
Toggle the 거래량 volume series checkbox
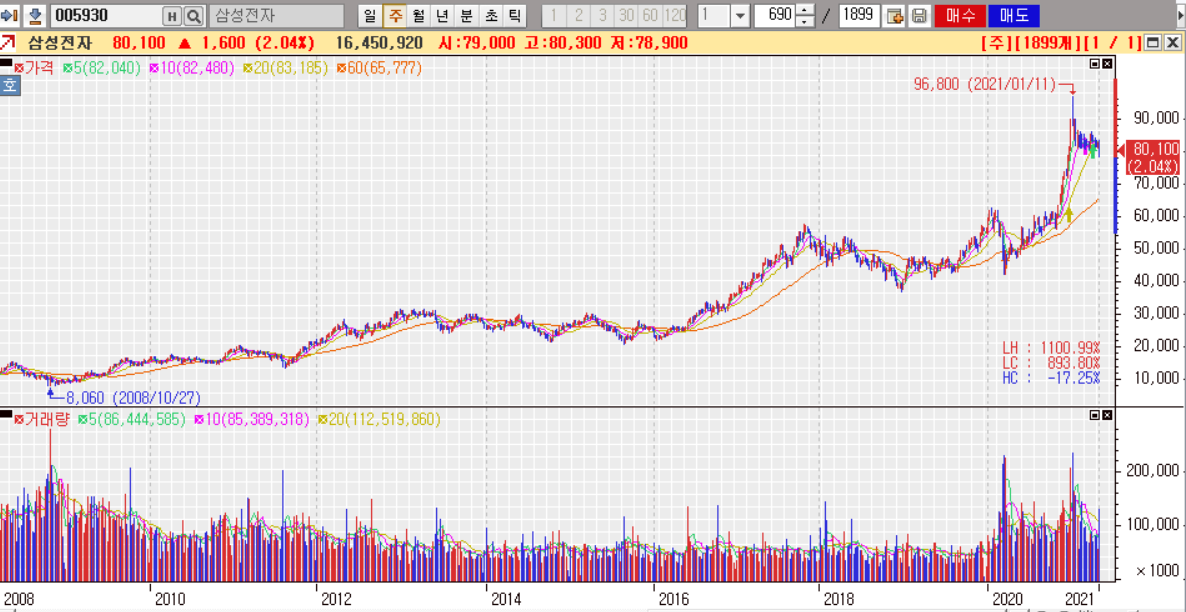(20, 419)
